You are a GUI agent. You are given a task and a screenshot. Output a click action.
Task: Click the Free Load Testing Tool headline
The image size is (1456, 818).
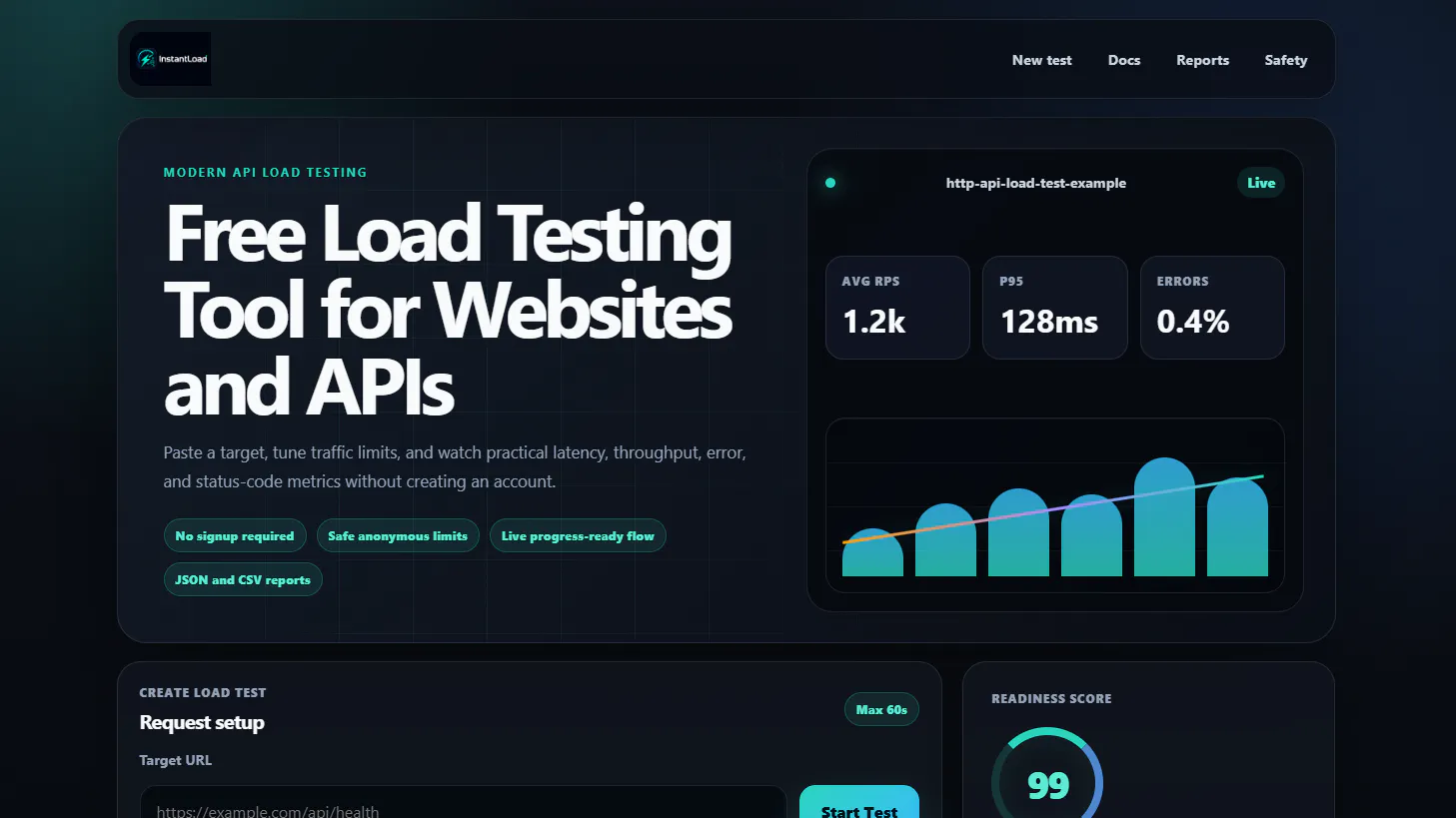tap(449, 310)
